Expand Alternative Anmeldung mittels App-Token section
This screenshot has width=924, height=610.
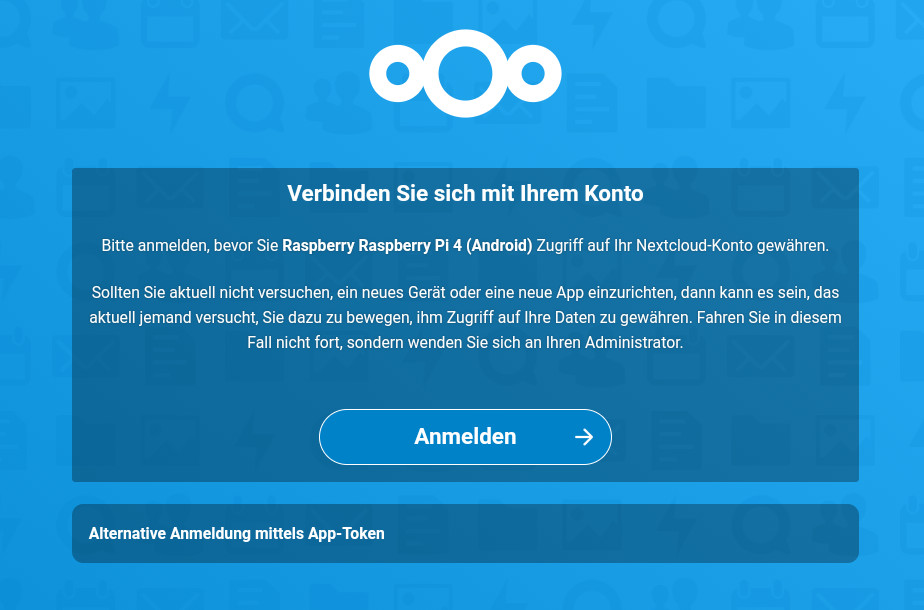[465, 533]
